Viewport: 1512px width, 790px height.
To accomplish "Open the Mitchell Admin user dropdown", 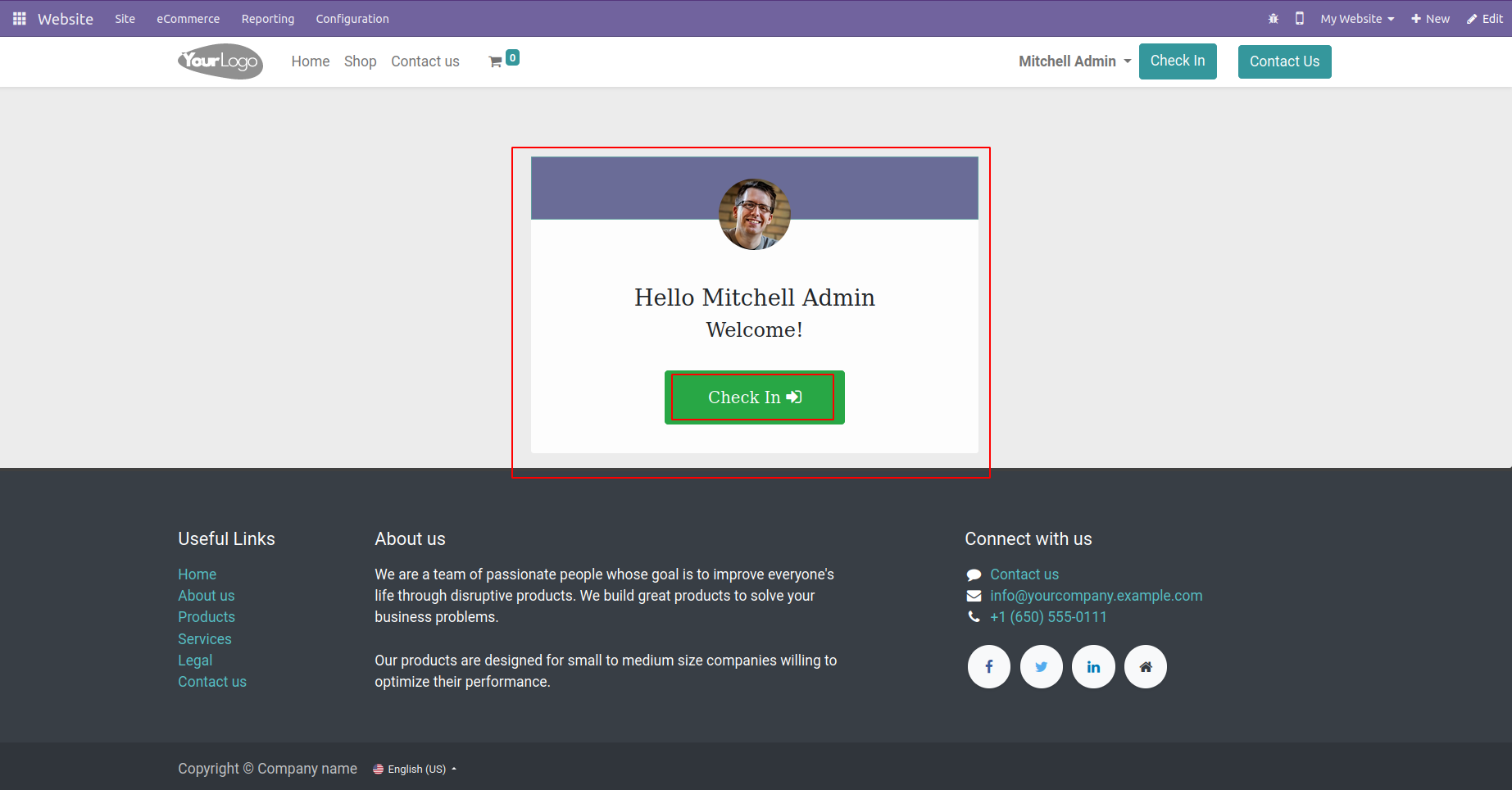I will 1074,61.
